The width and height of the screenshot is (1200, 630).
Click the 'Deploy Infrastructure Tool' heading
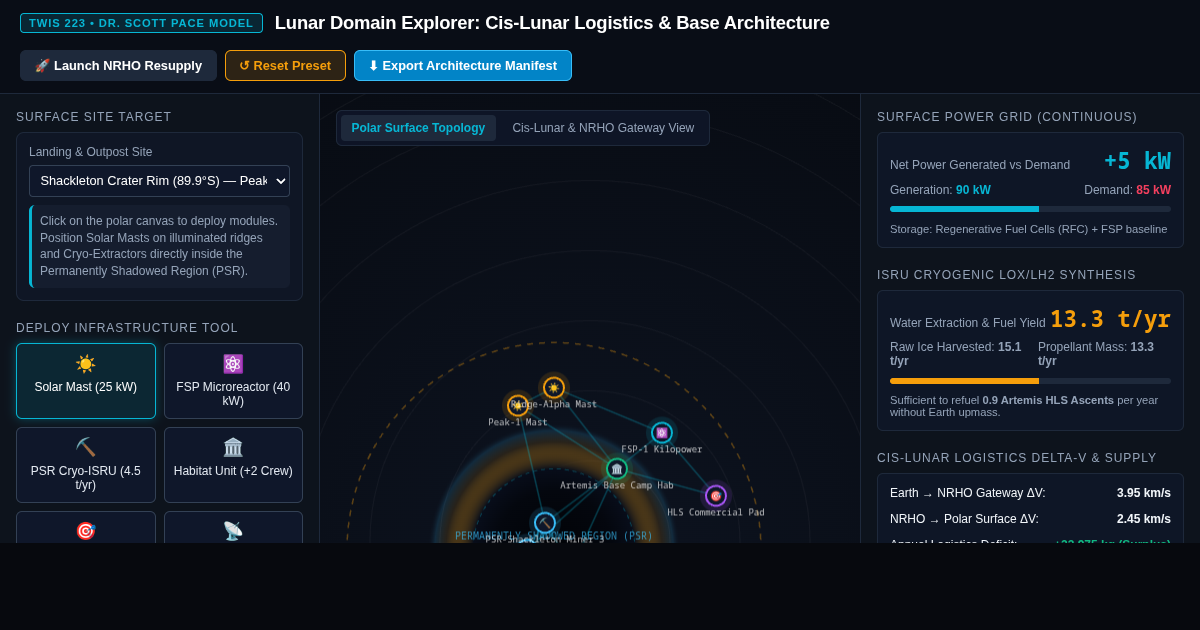pos(127,328)
